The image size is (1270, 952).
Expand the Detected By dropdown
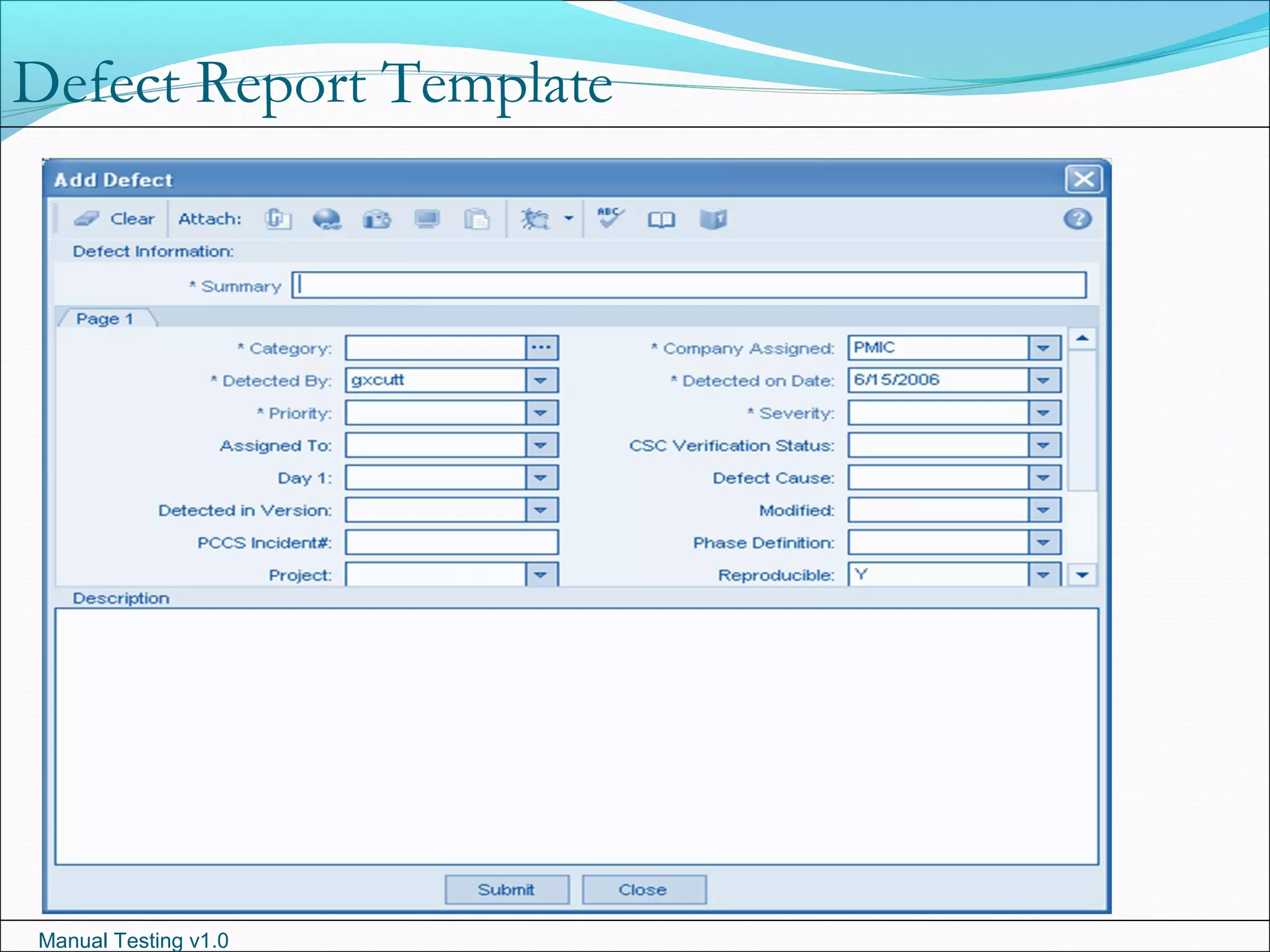pos(541,380)
